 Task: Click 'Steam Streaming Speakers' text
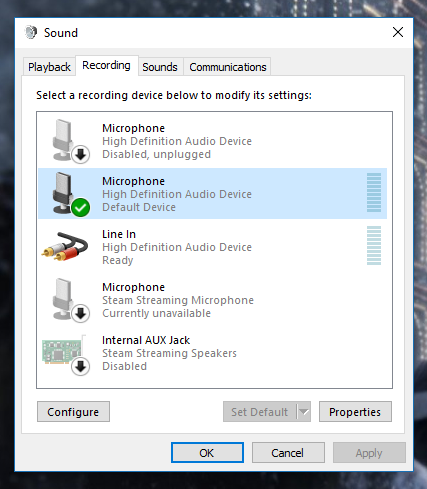tap(169, 353)
